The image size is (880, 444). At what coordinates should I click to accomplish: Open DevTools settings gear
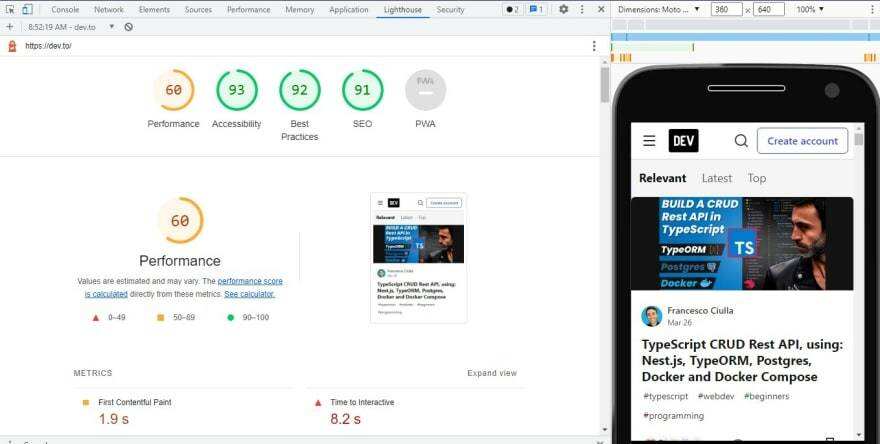pyautogui.click(x=563, y=9)
